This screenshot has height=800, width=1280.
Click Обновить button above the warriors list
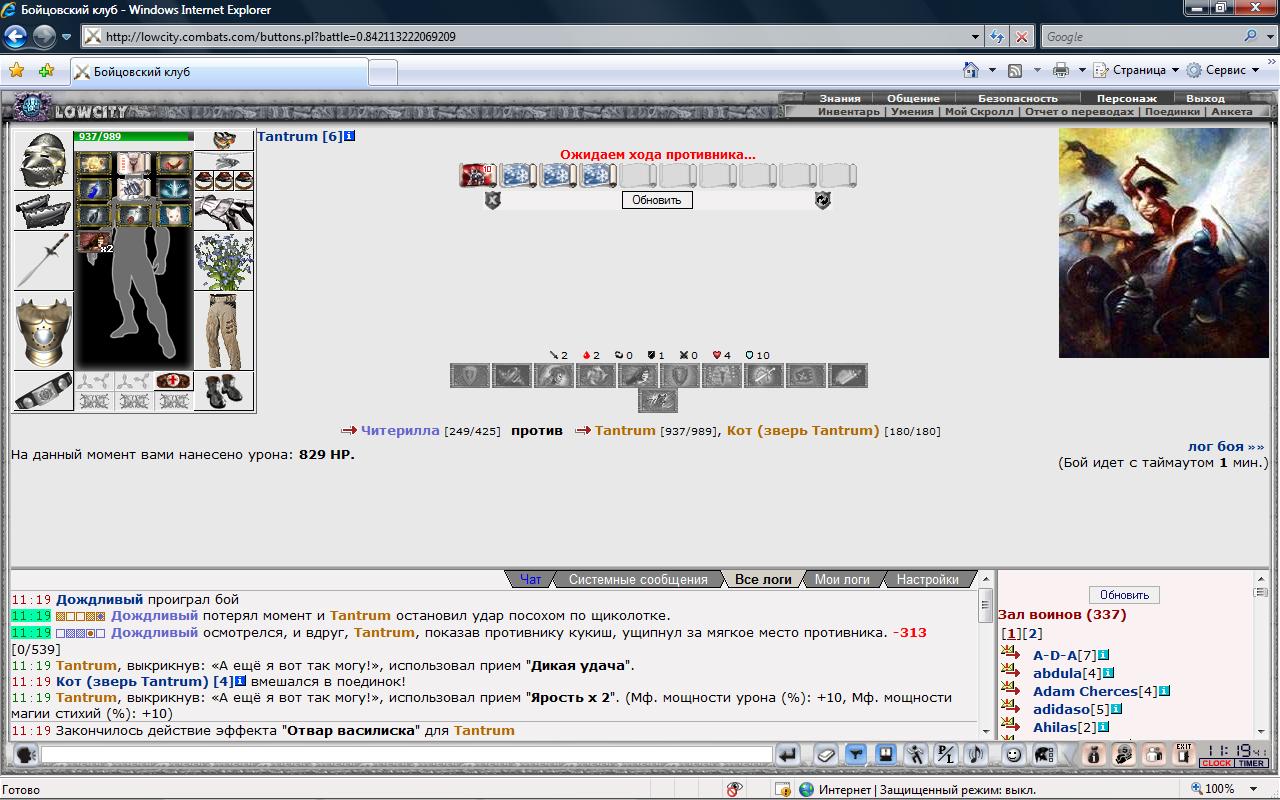tap(1124, 595)
